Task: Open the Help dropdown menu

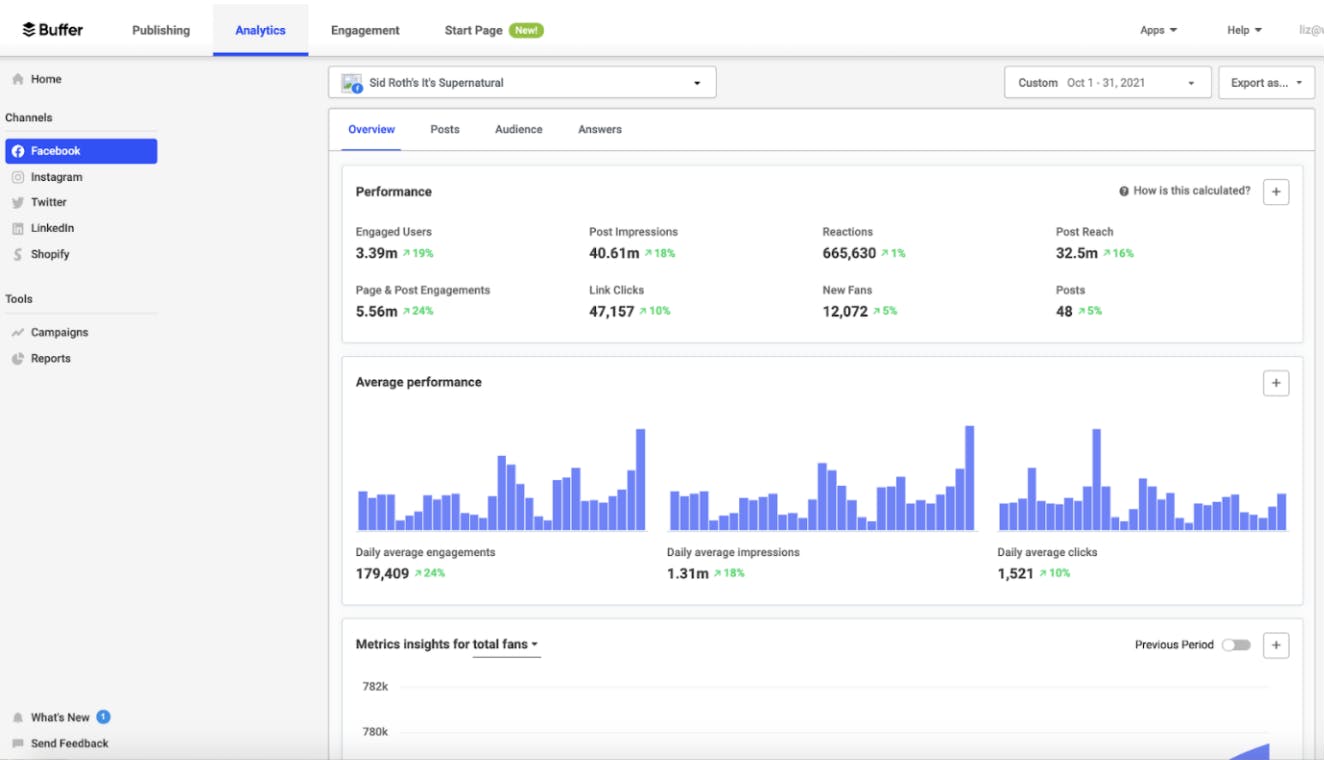Action: [1244, 30]
